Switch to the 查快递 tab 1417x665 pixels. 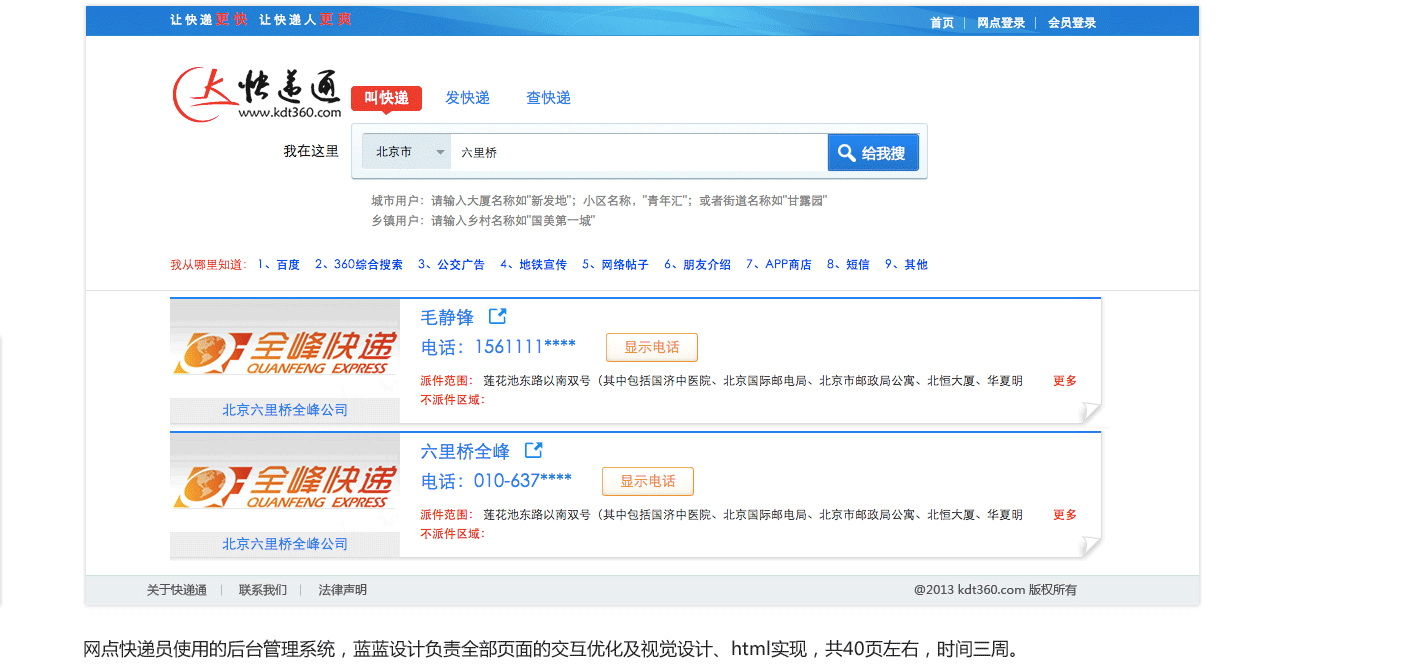548,97
